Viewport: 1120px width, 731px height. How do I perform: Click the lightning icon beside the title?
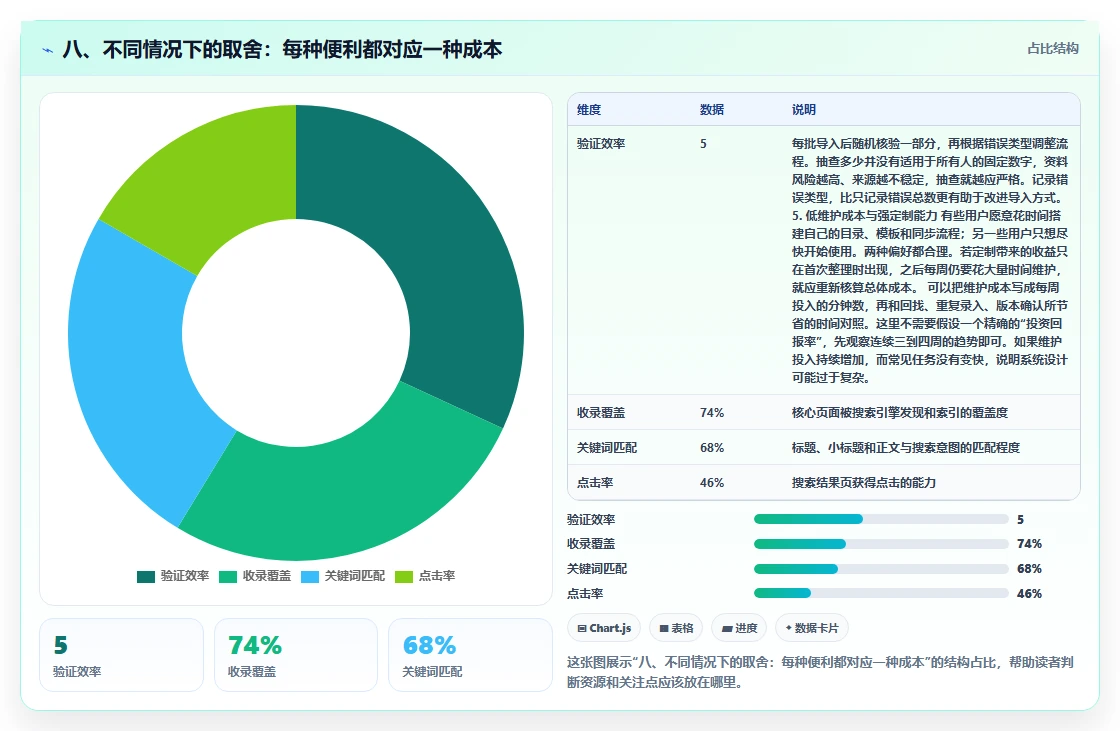48,50
